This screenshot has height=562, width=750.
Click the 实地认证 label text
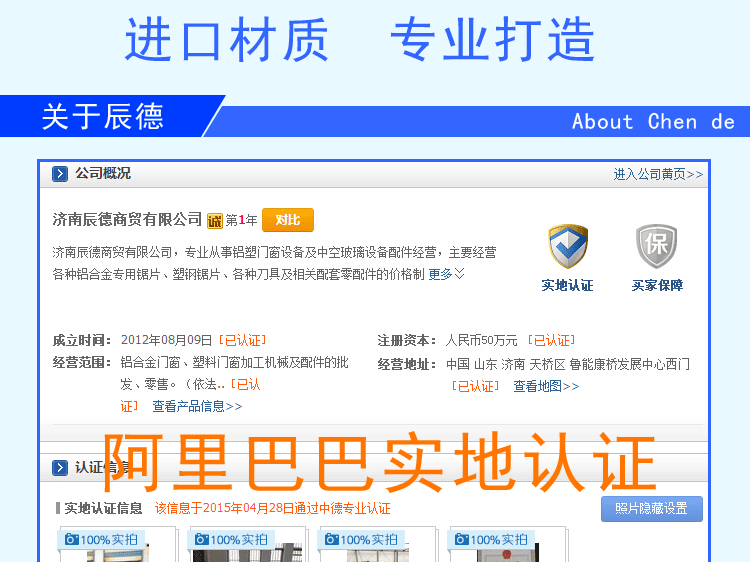[x=567, y=286]
